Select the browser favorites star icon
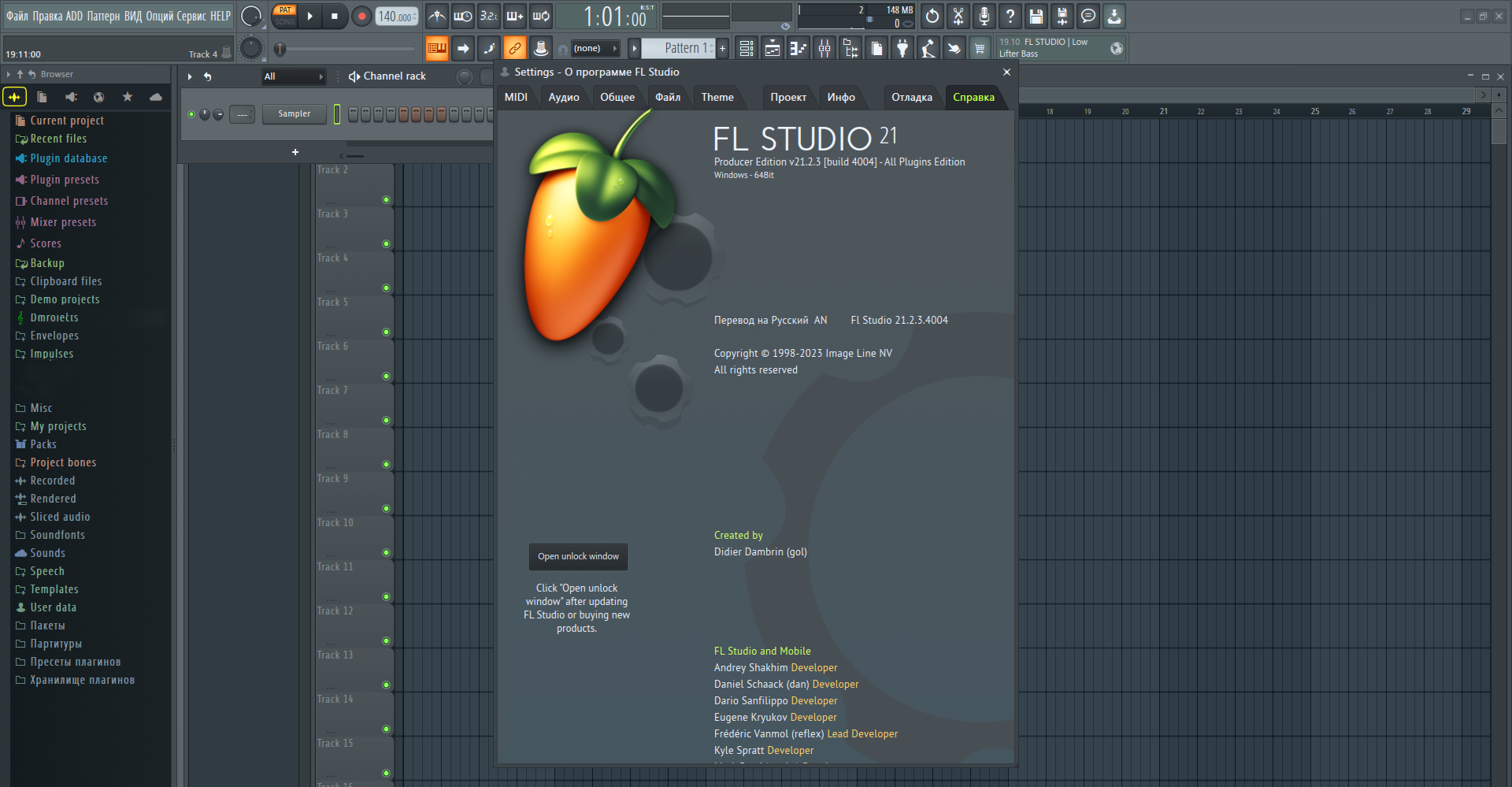Screen dimensions: 1512x787 [128, 97]
